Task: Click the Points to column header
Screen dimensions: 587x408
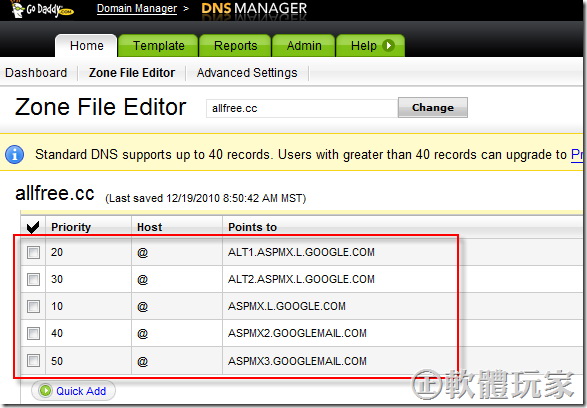Action: tap(252, 227)
